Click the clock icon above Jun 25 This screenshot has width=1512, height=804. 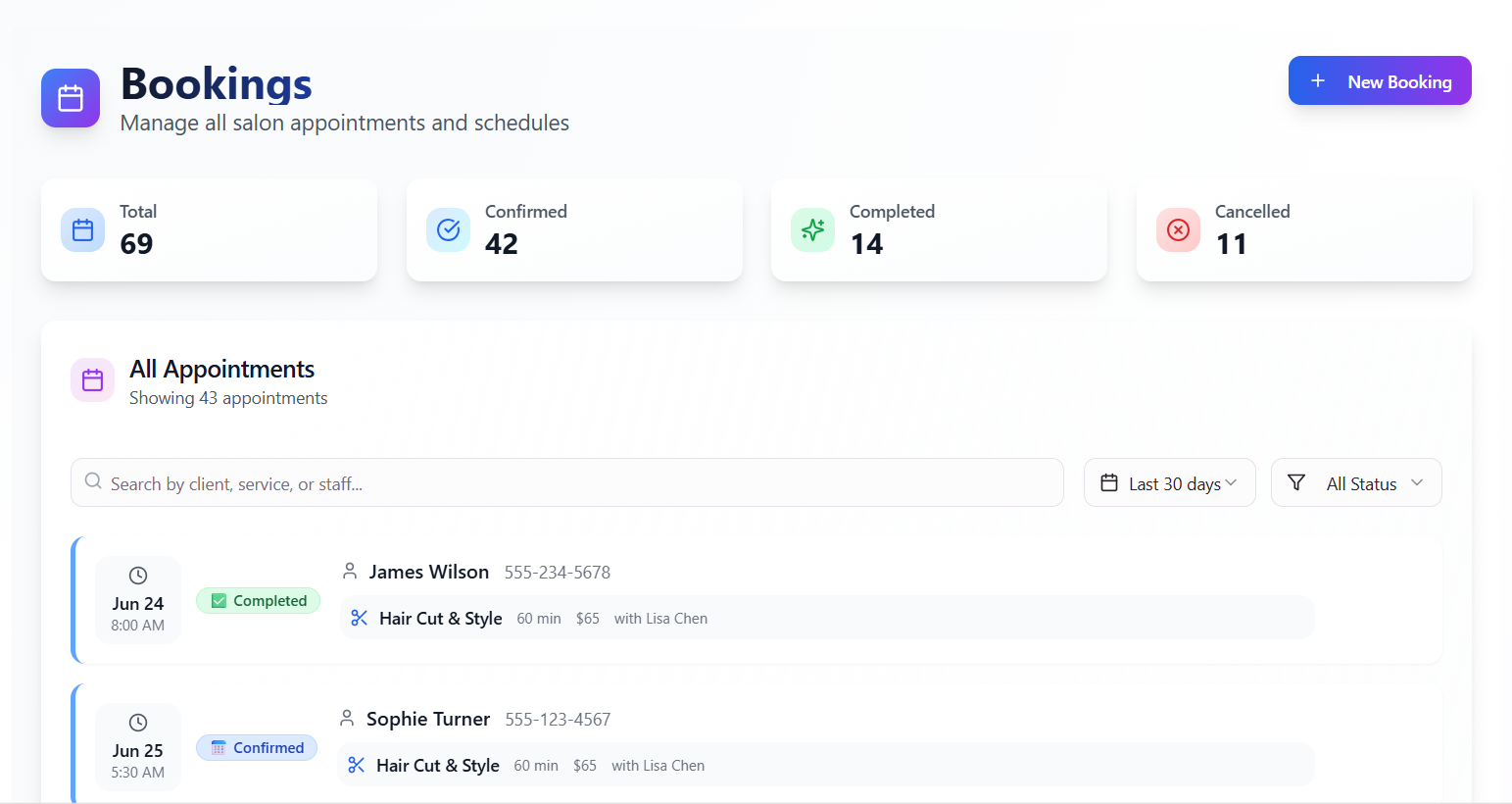pos(138,723)
